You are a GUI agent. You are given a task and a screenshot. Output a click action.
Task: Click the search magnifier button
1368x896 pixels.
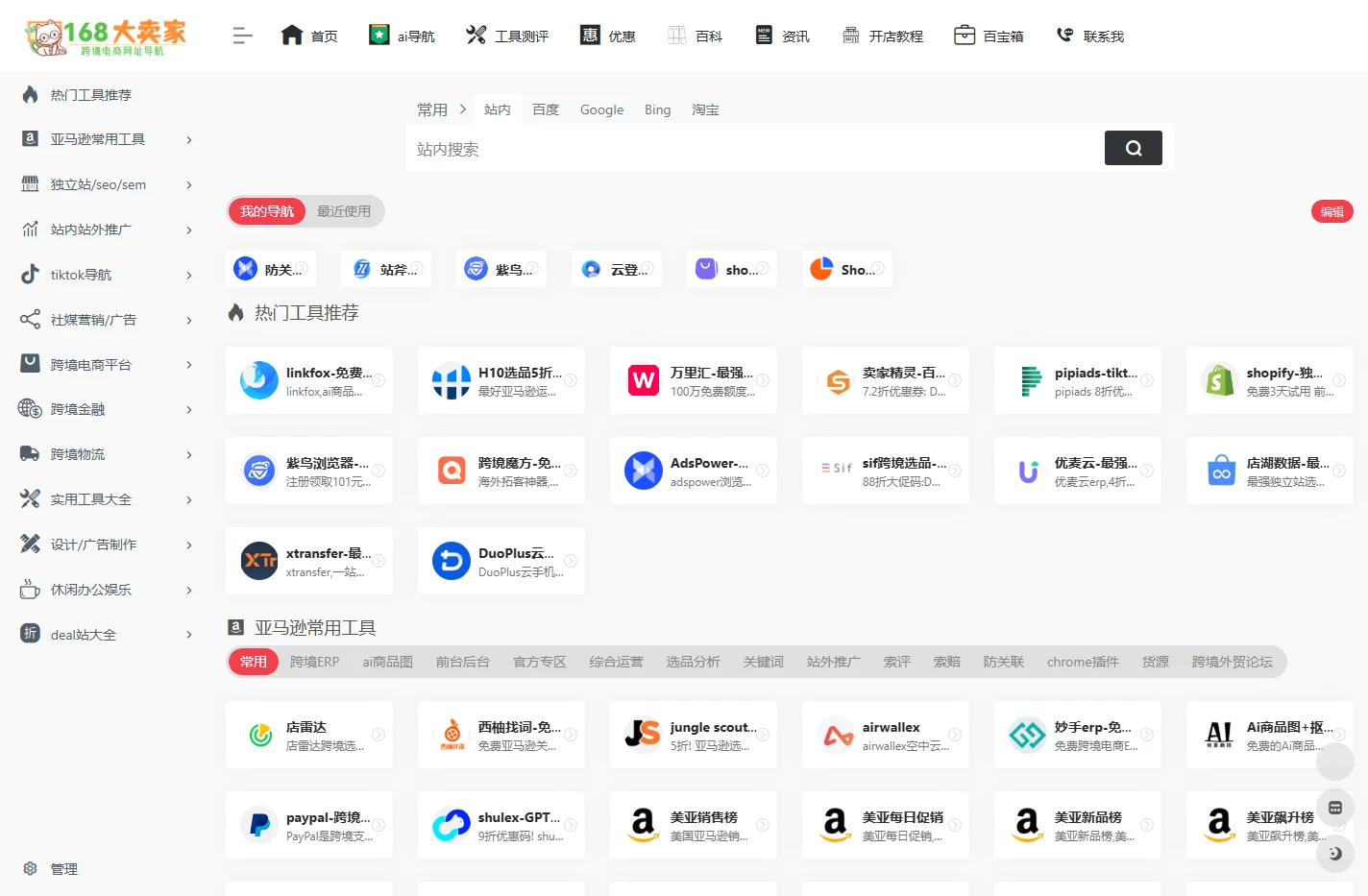pos(1134,148)
